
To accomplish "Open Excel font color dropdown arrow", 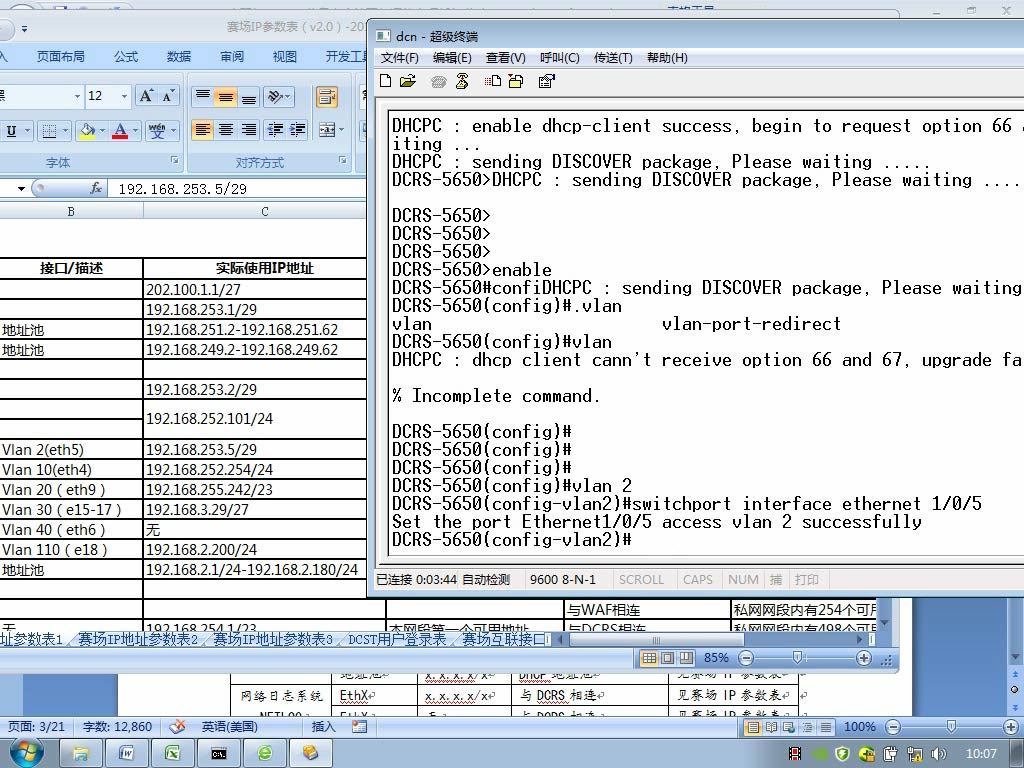I will point(135,131).
